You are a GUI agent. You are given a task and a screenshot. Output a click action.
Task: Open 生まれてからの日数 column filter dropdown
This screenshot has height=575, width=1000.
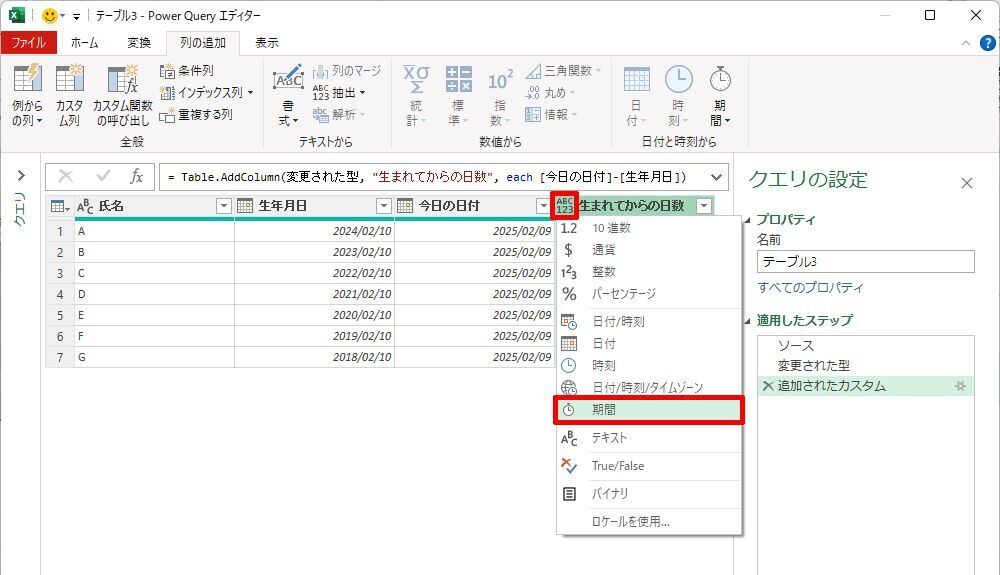pos(703,206)
